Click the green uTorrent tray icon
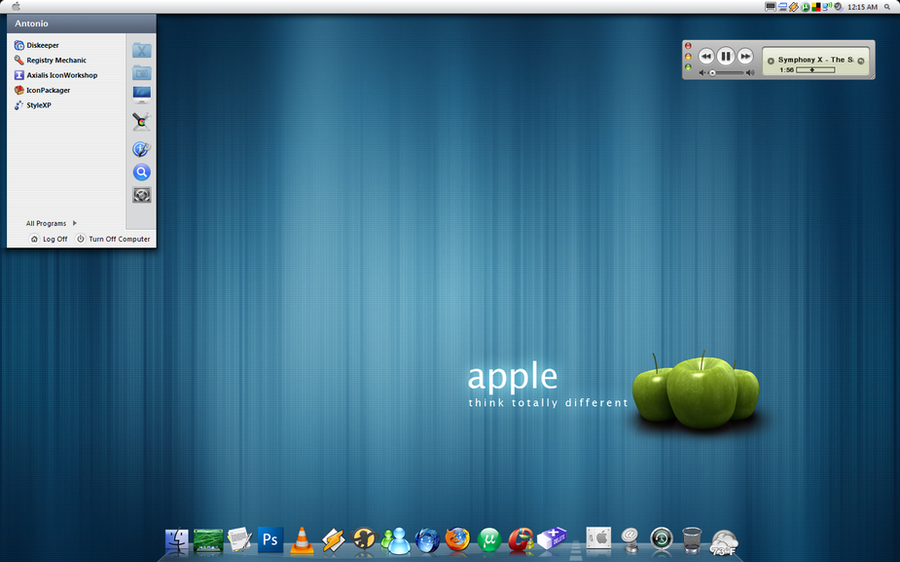The image size is (900, 562). point(805,7)
